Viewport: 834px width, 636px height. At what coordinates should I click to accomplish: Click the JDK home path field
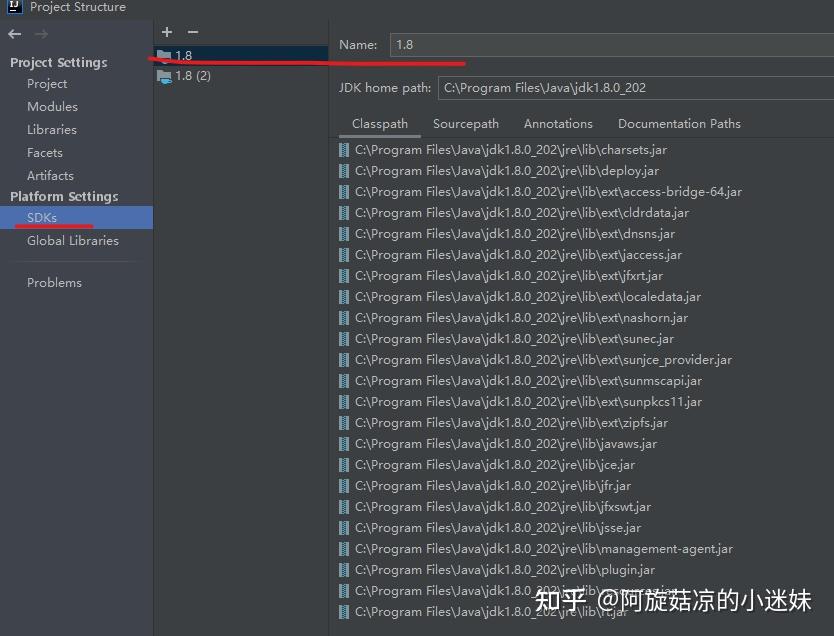tap(636, 88)
